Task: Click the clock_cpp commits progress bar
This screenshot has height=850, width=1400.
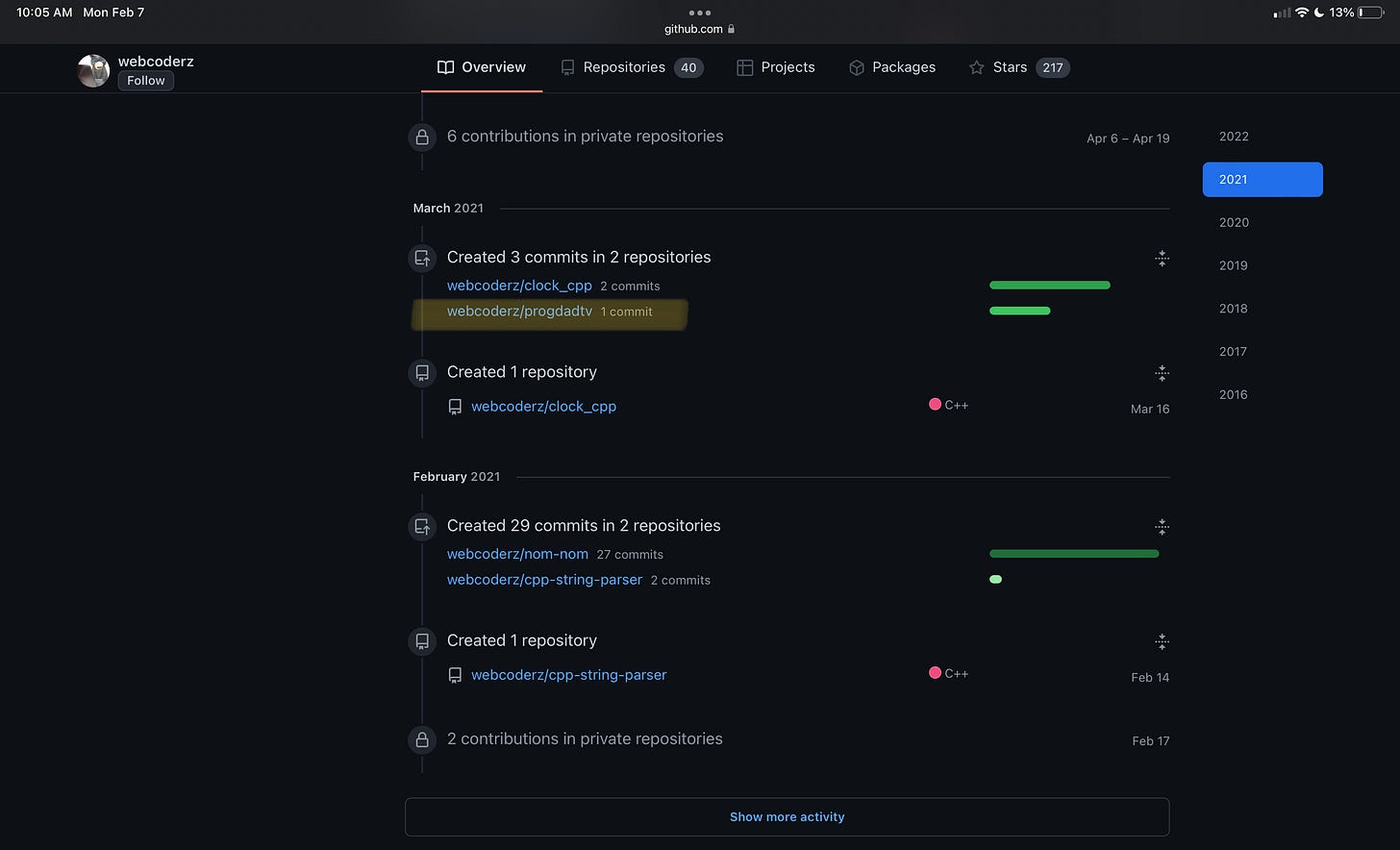Action: click(x=1050, y=286)
